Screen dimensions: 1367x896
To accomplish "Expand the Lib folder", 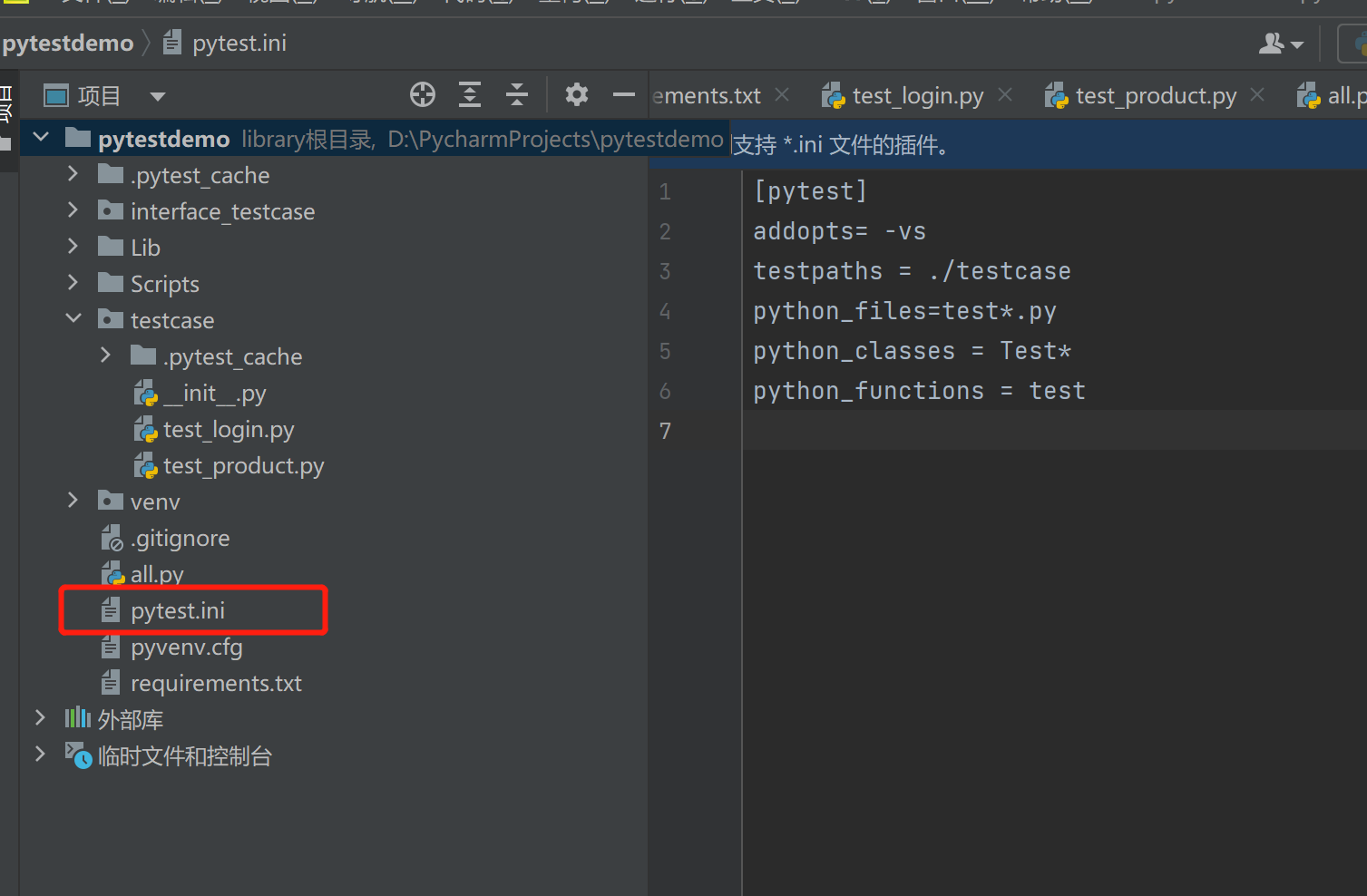I will (73, 247).
